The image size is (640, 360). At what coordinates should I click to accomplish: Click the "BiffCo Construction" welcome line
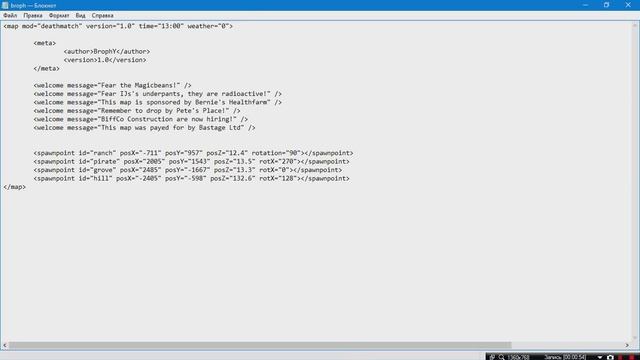pyautogui.click(x=141, y=119)
